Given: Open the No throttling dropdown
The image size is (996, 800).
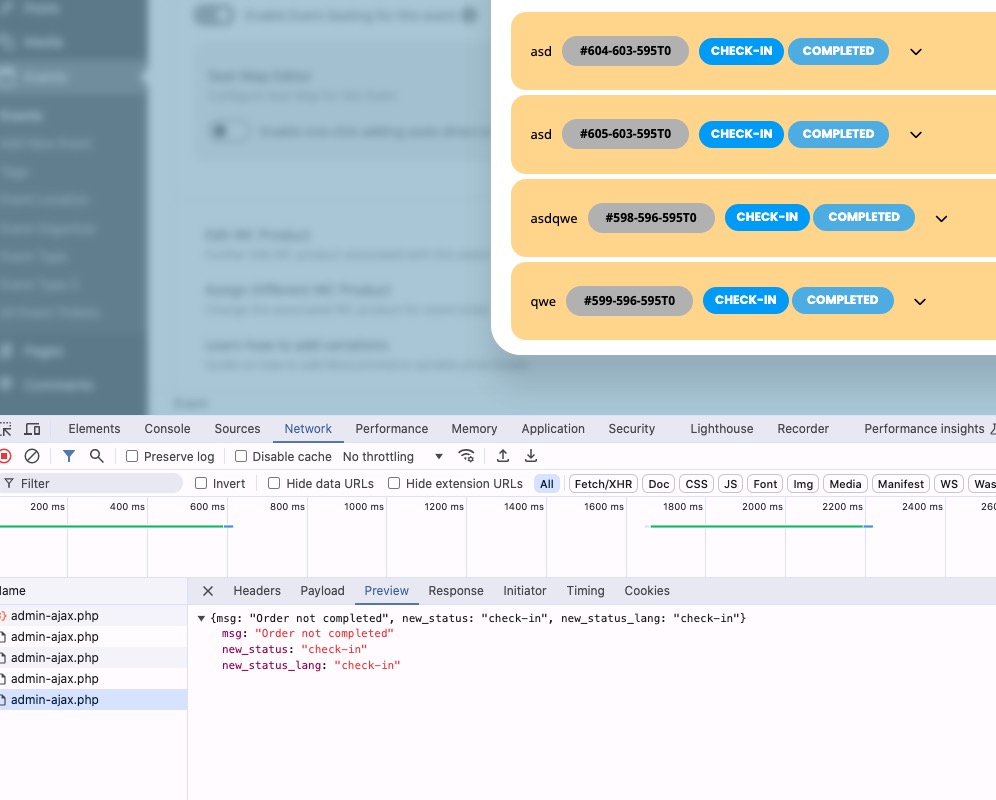Looking at the screenshot, I should [x=393, y=456].
